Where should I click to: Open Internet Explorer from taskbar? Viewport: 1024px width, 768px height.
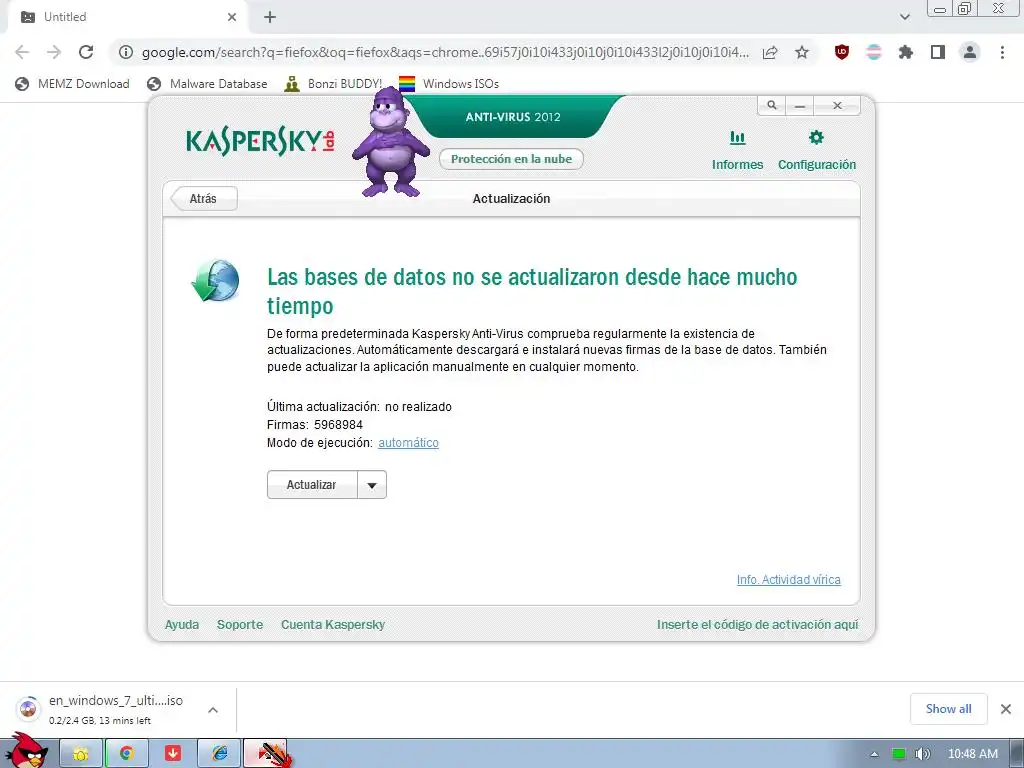click(220, 754)
